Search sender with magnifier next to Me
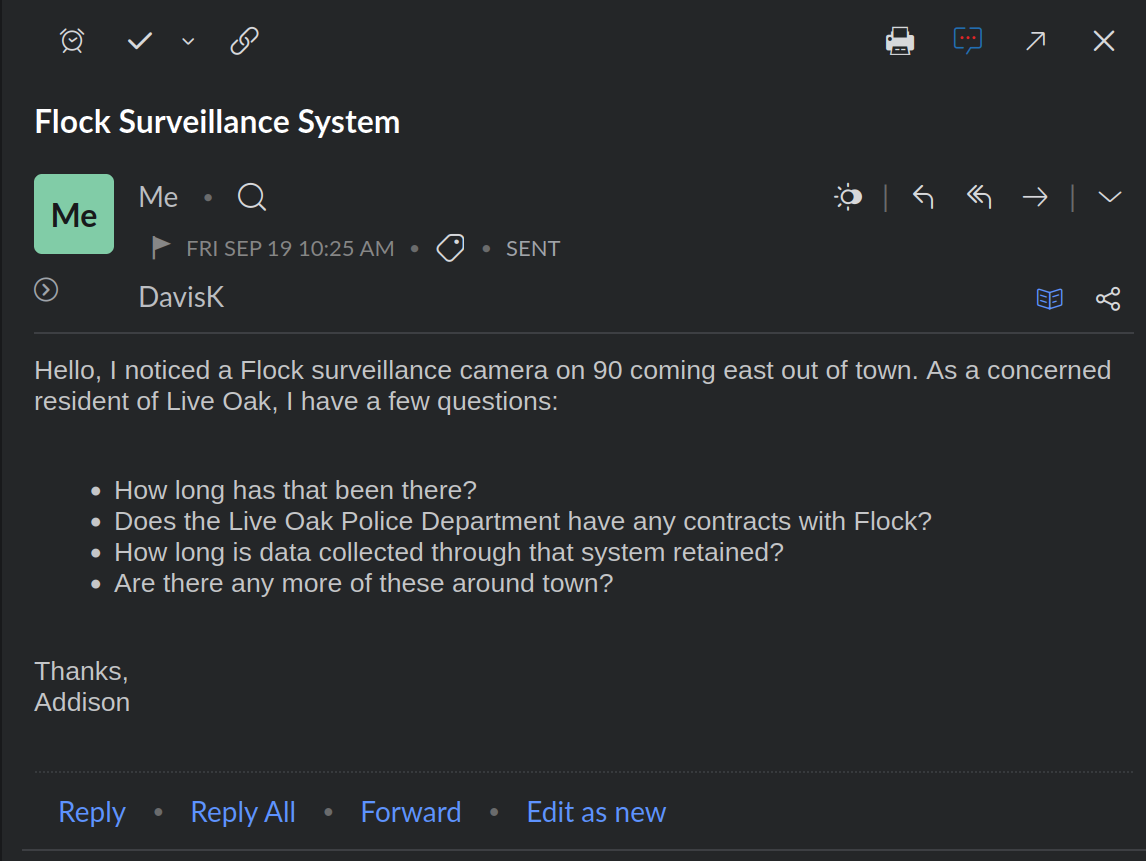 252,197
